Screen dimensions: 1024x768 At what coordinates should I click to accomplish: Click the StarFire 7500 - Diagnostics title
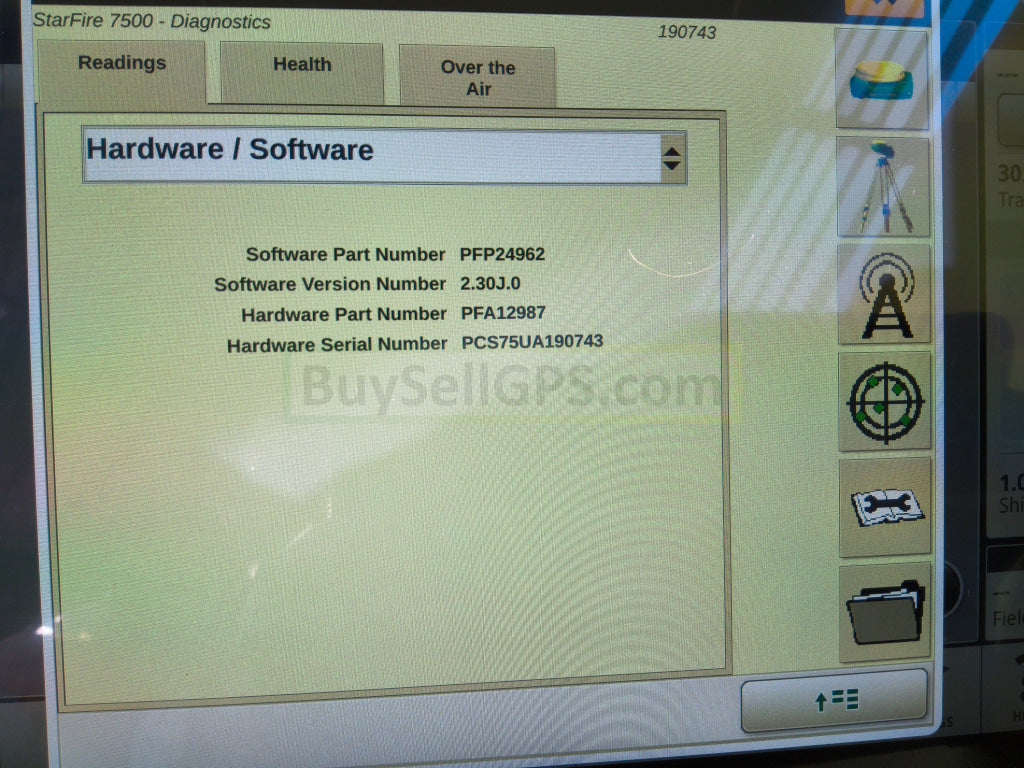(152, 21)
